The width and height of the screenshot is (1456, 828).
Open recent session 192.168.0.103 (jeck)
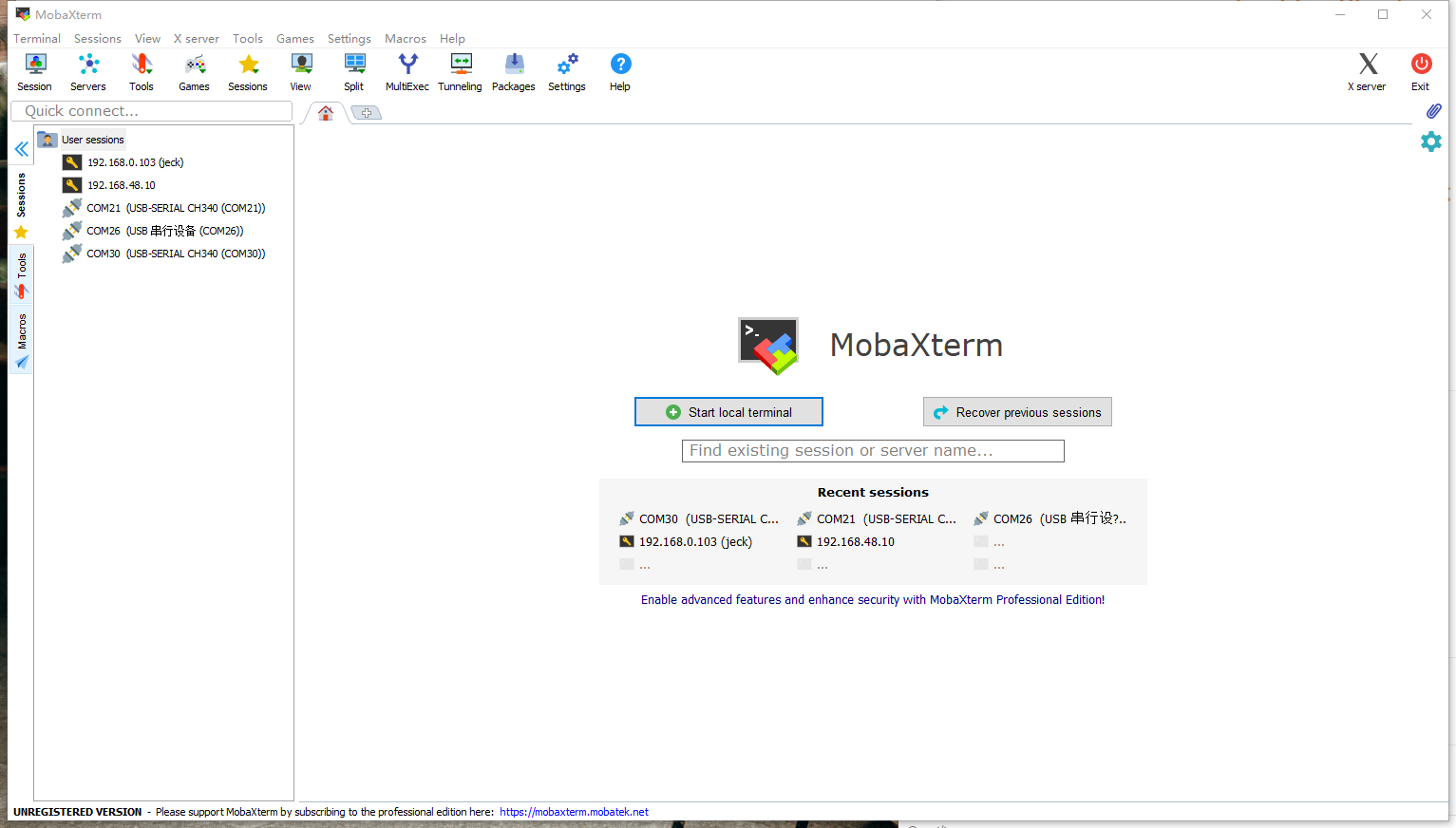[686, 542]
